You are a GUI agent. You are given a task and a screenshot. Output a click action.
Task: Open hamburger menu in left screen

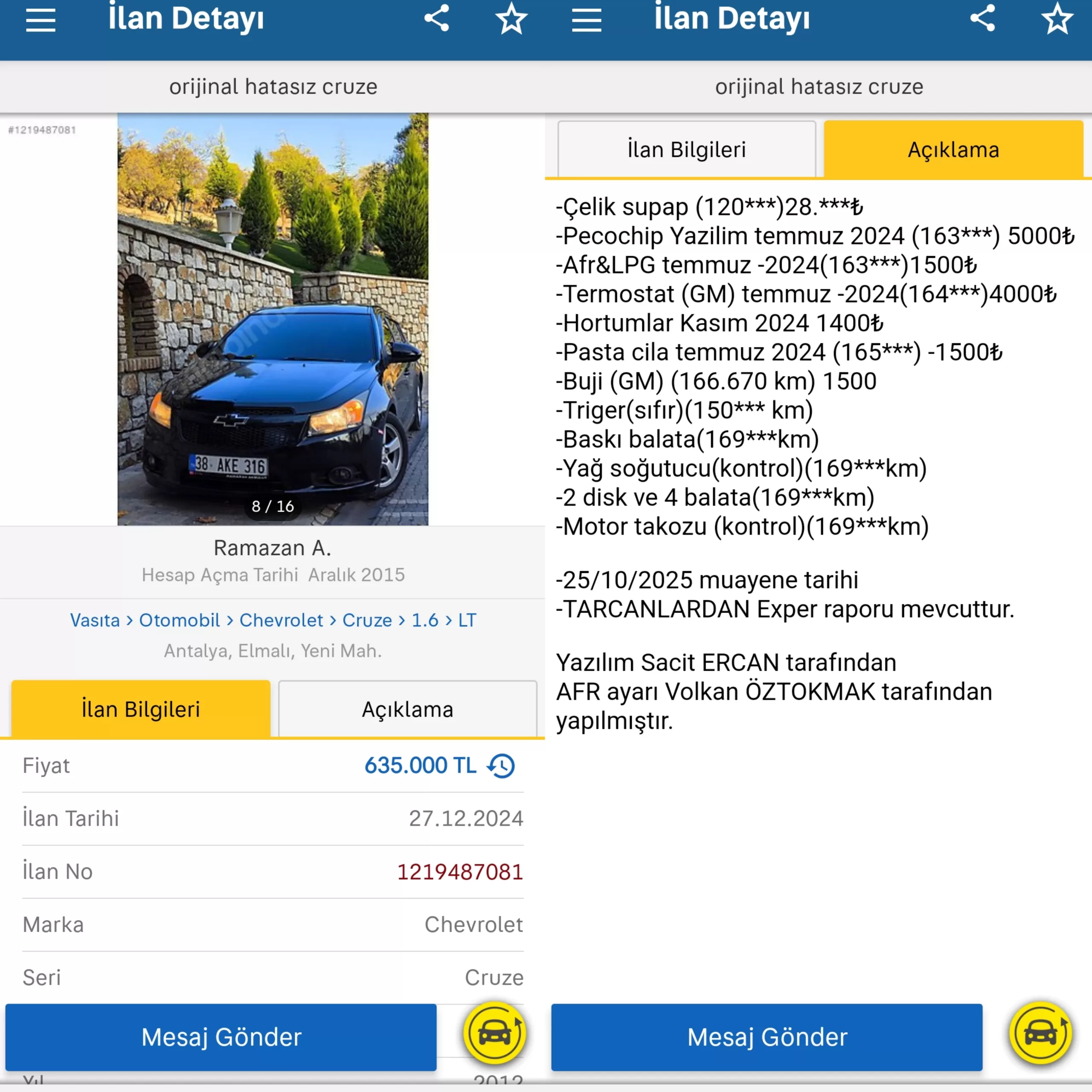[x=41, y=20]
